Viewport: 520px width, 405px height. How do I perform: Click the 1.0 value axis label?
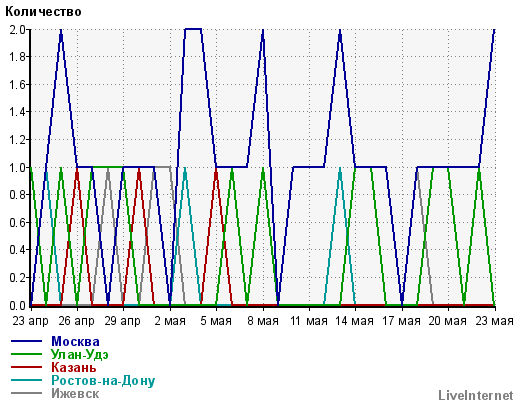[x=17, y=167]
